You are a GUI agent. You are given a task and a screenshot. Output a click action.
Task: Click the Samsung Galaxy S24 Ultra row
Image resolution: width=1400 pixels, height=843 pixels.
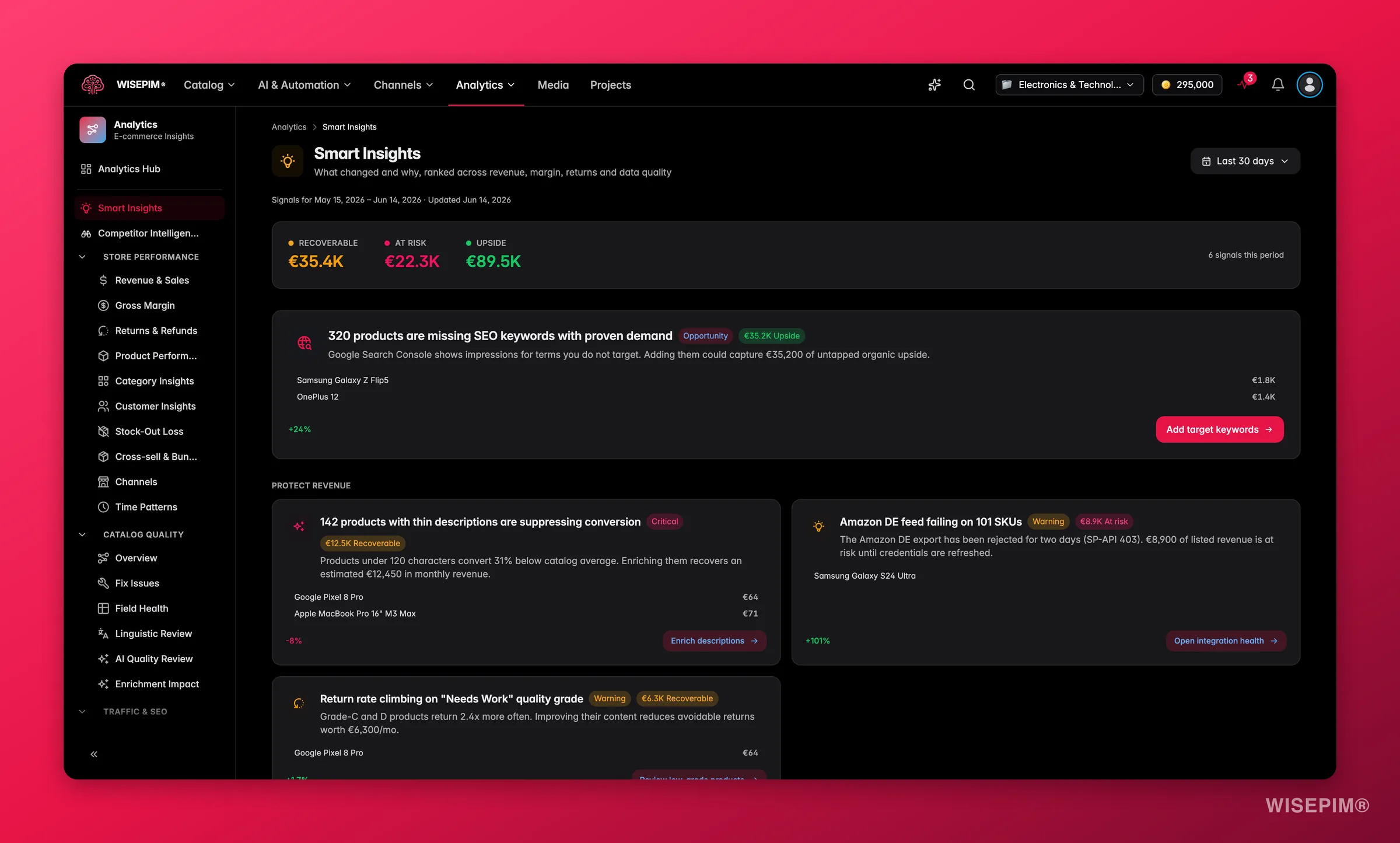(x=1046, y=576)
